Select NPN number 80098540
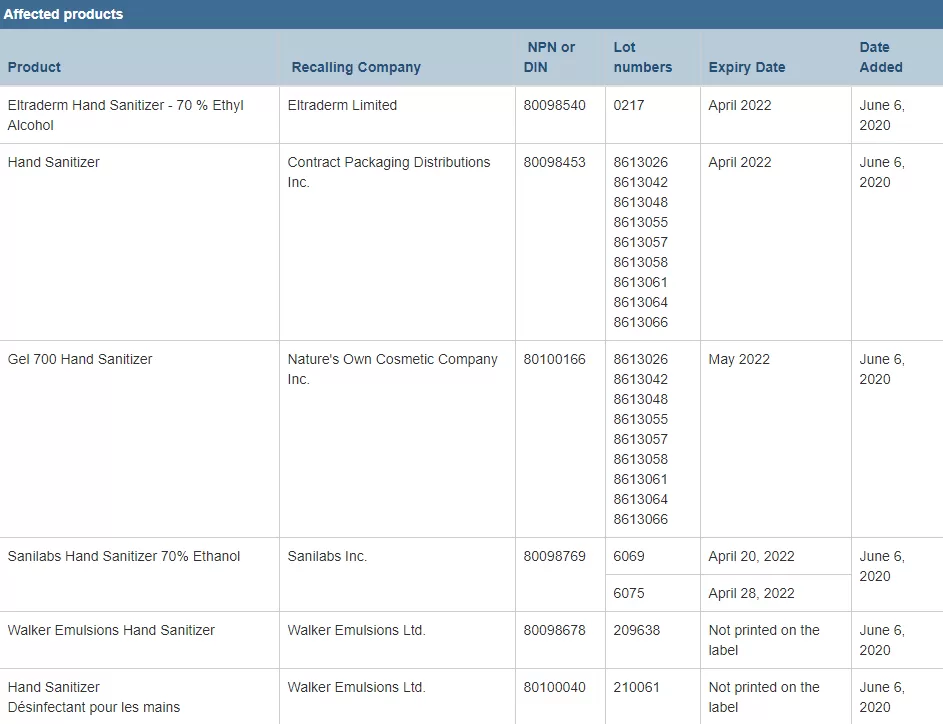Image resolution: width=943 pixels, height=724 pixels. (x=554, y=105)
